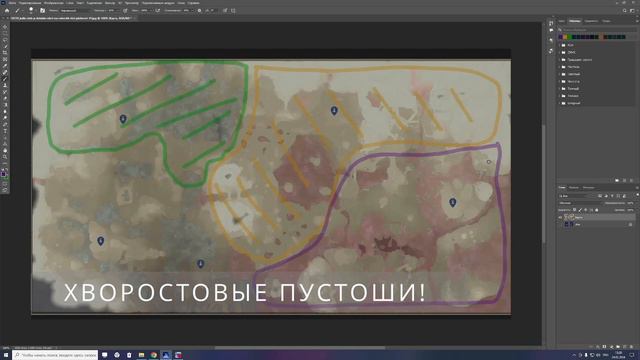Turn layer filtering switch on or off
This screenshot has height=360, width=640.
pos(638,195)
